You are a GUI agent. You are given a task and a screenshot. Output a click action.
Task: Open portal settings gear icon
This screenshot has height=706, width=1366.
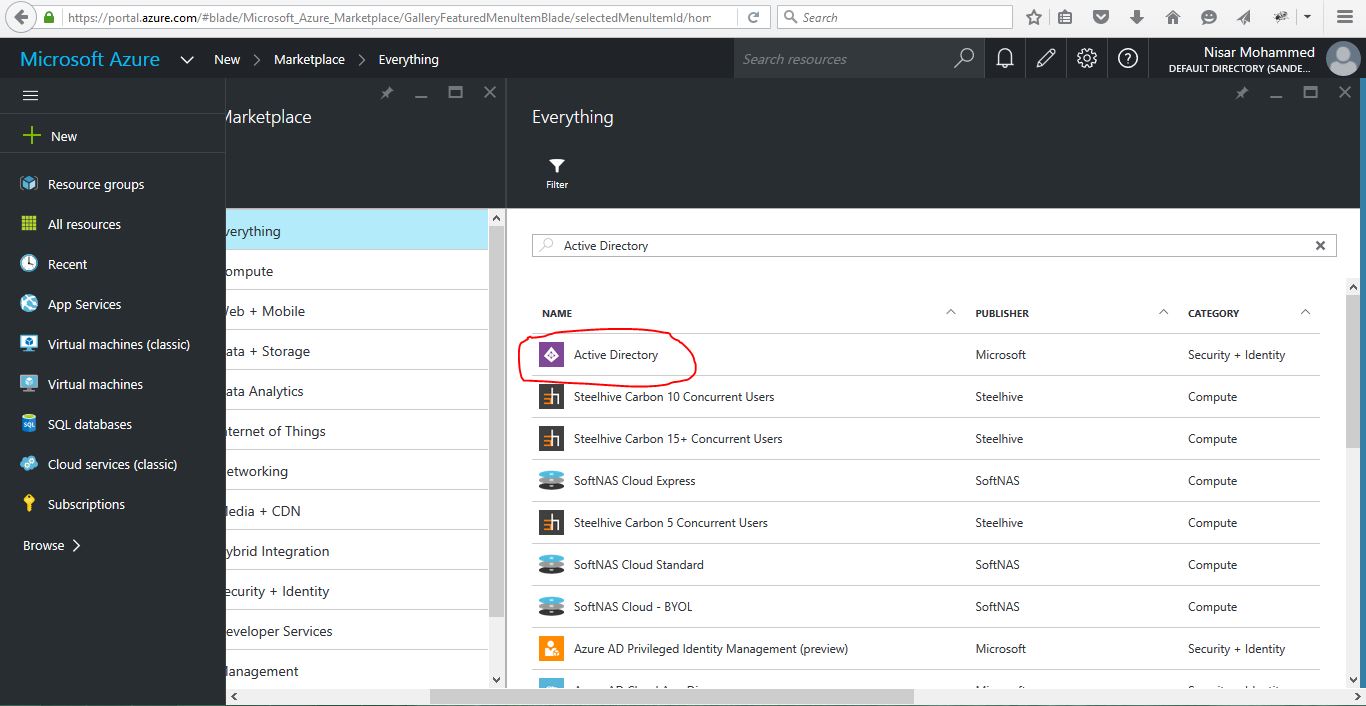(1087, 59)
